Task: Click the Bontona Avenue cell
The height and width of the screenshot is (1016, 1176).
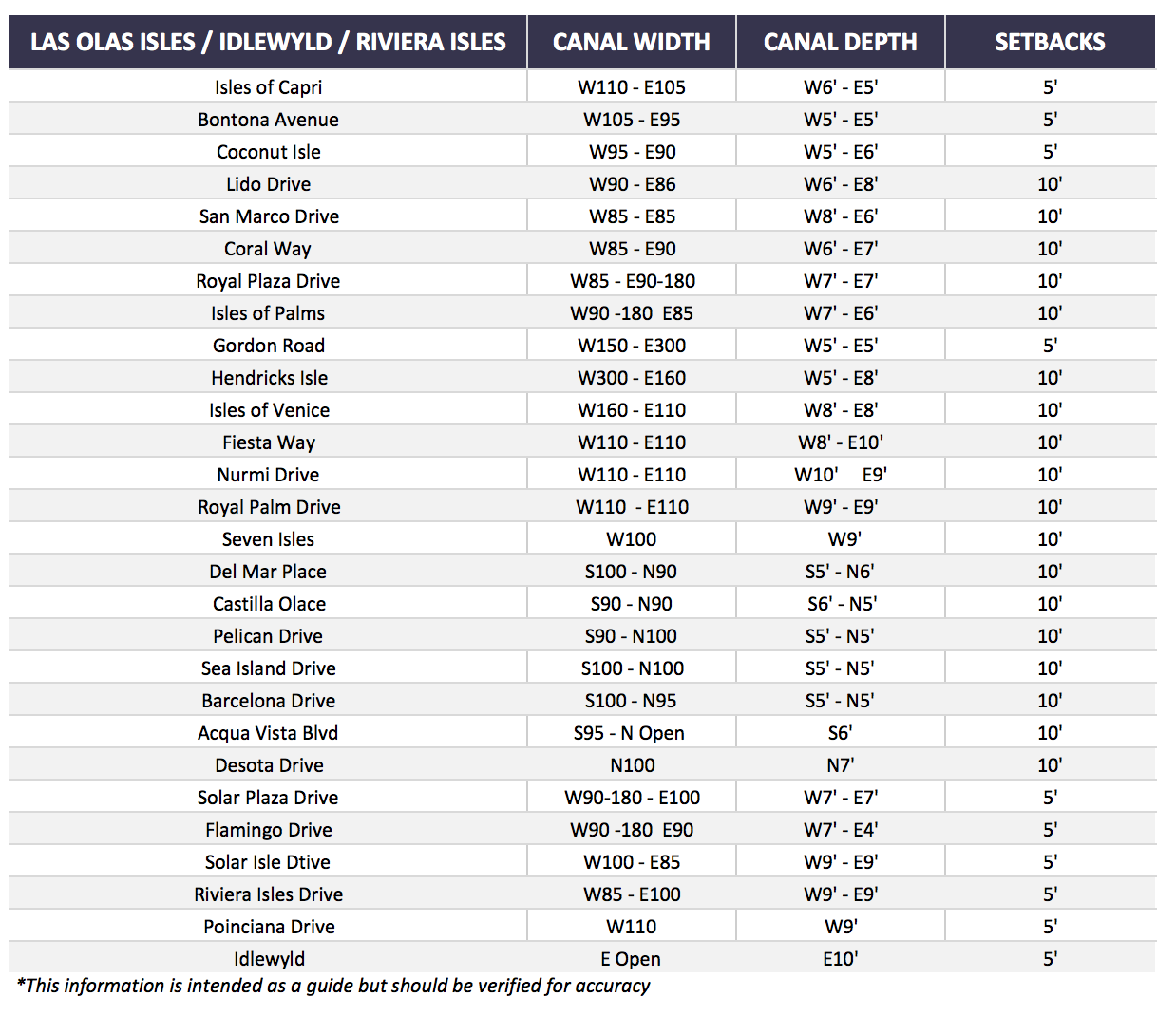Action: pos(268,120)
